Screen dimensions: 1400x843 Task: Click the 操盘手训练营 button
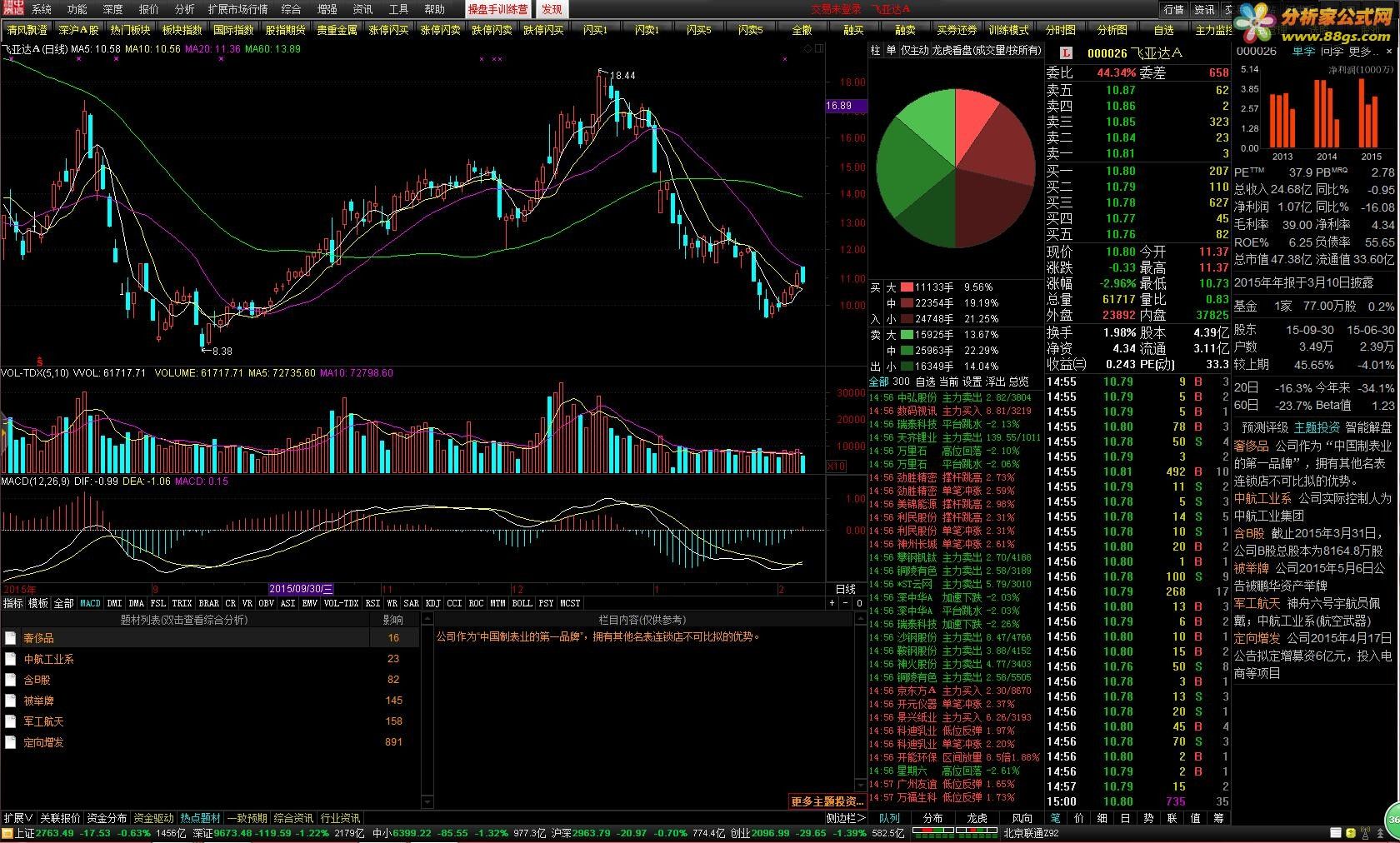pyautogui.click(x=497, y=9)
